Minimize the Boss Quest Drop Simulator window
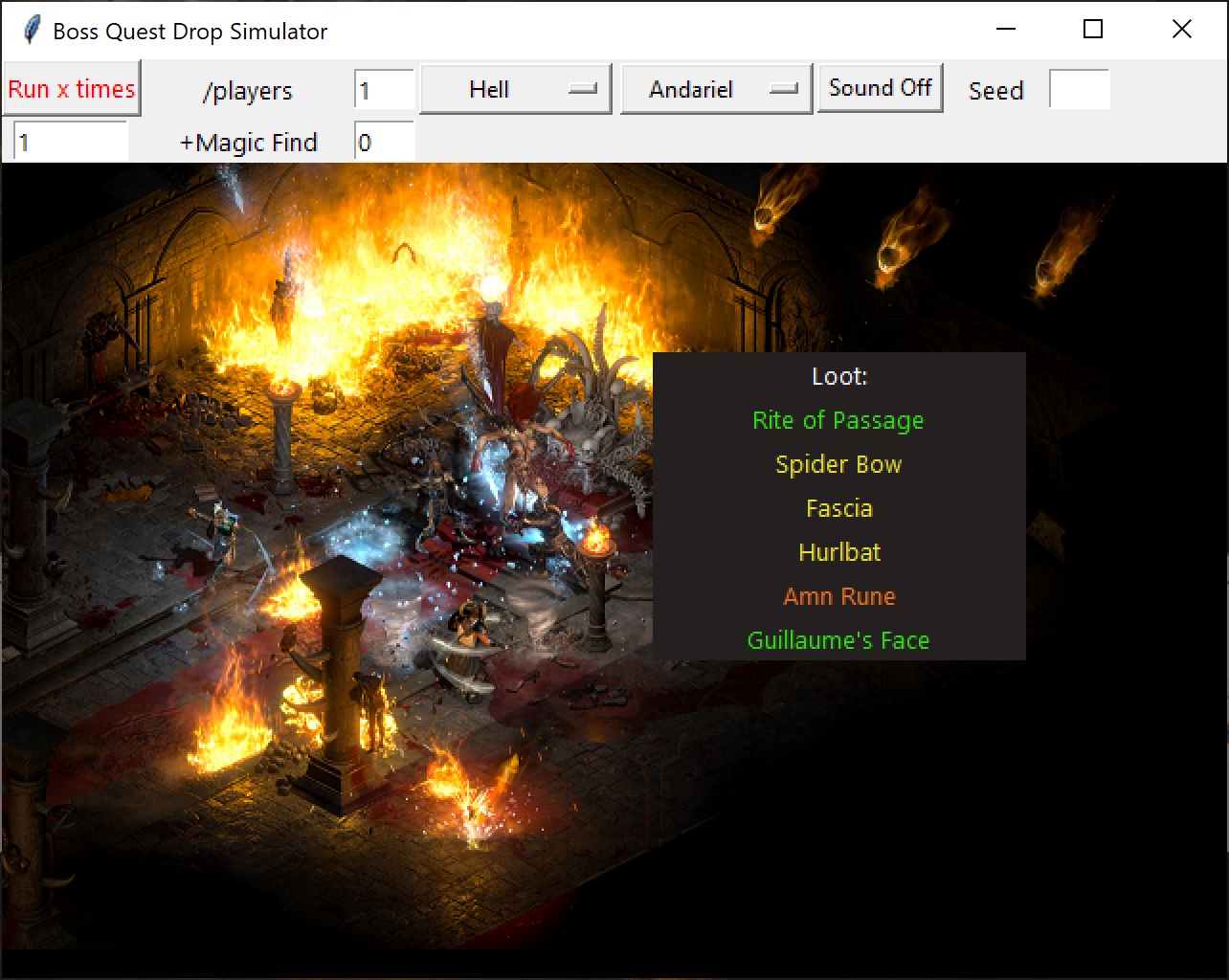 point(1006,30)
